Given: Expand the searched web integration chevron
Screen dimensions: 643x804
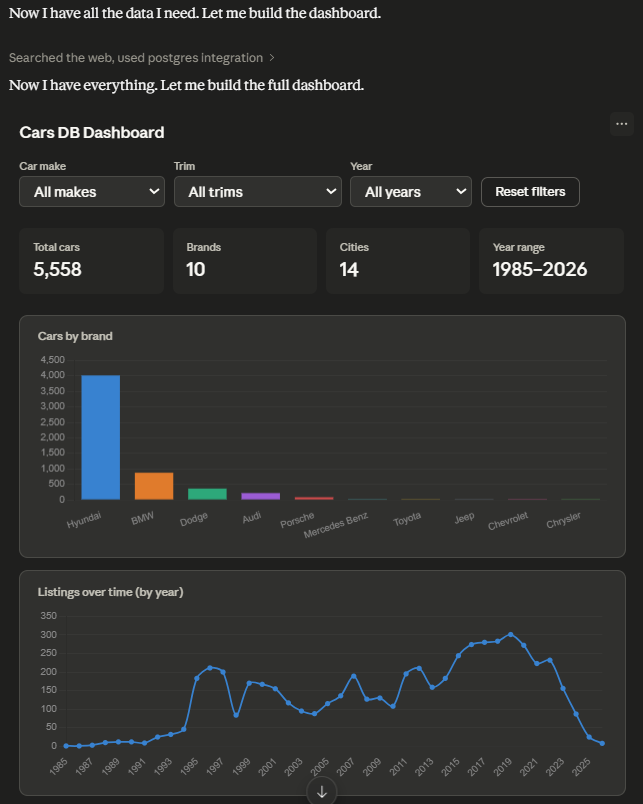Looking at the screenshot, I should [x=272, y=58].
